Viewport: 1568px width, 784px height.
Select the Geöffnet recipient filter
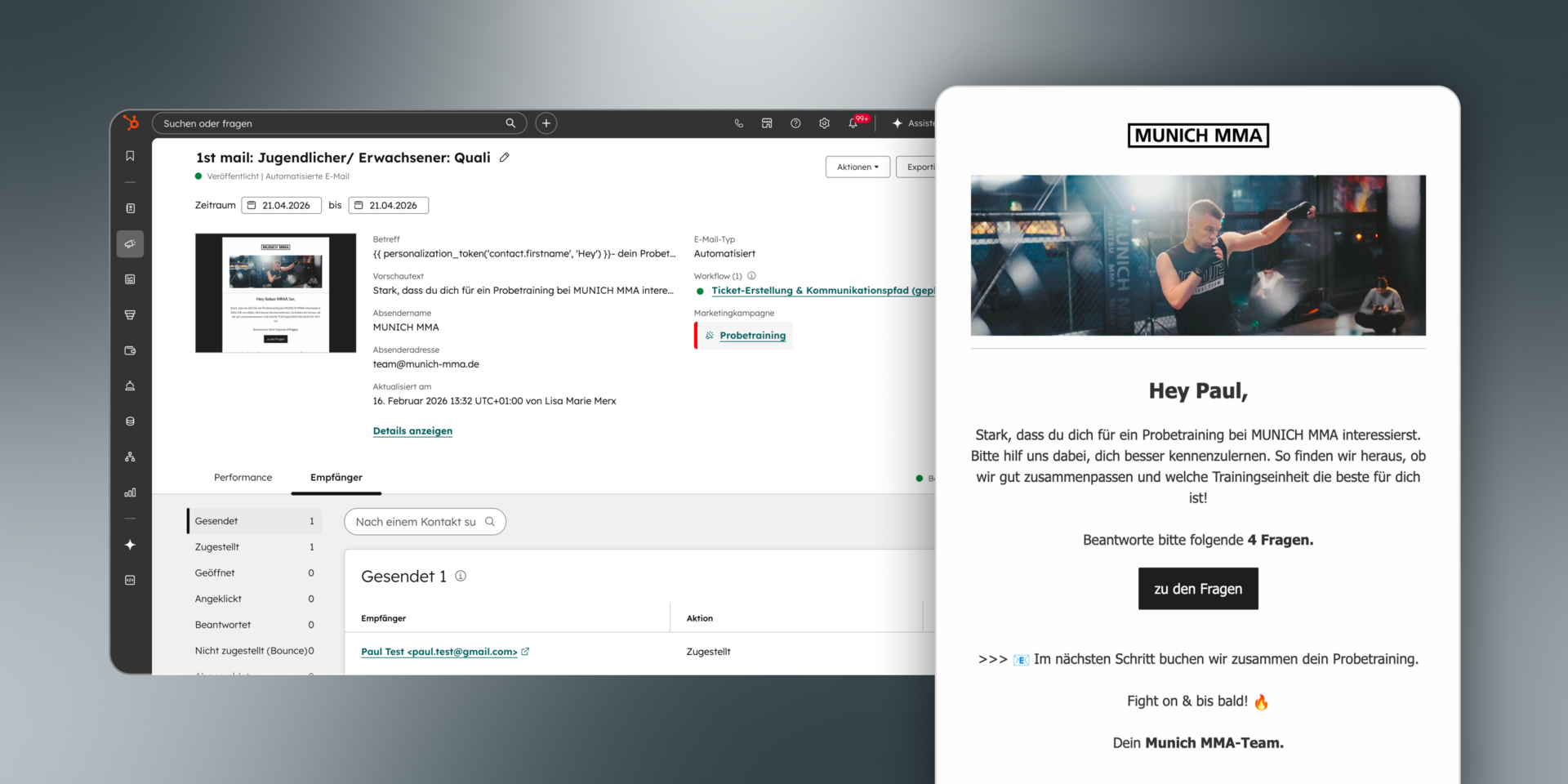(x=254, y=573)
